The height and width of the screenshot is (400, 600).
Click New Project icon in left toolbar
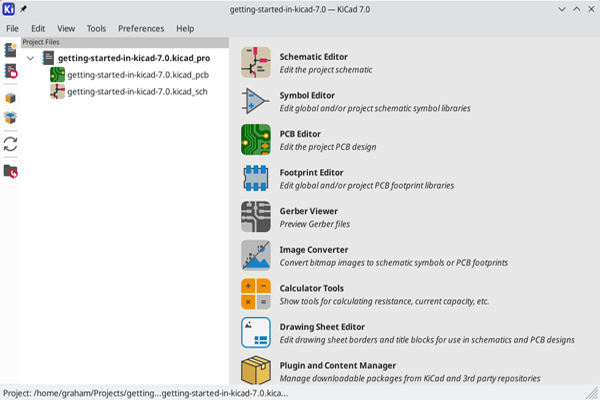tap(11, 49)
